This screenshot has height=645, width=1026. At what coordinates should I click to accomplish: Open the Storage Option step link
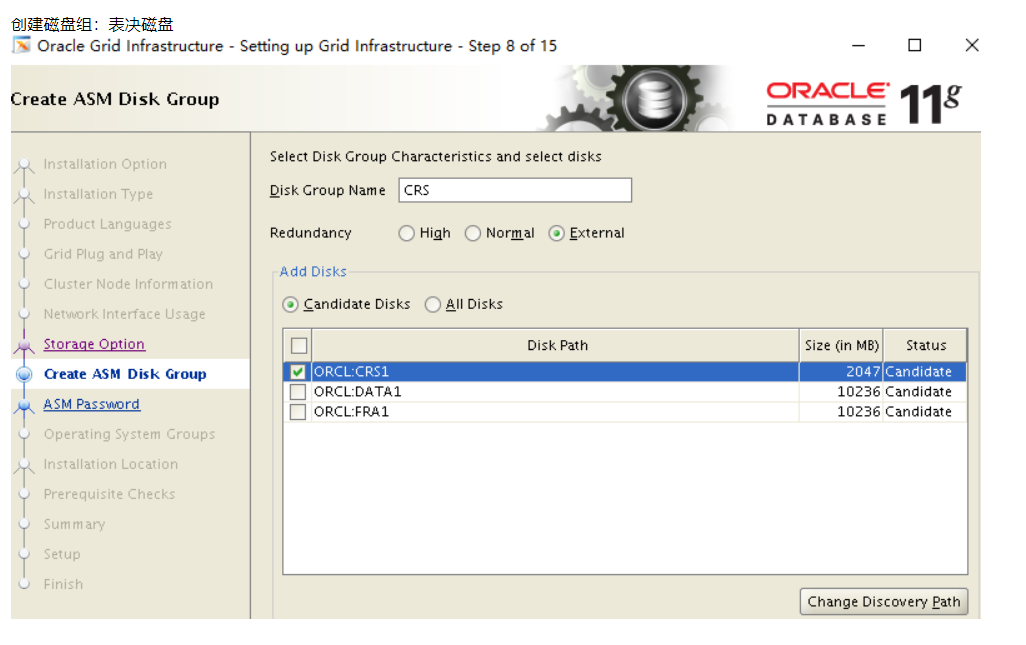94,344
